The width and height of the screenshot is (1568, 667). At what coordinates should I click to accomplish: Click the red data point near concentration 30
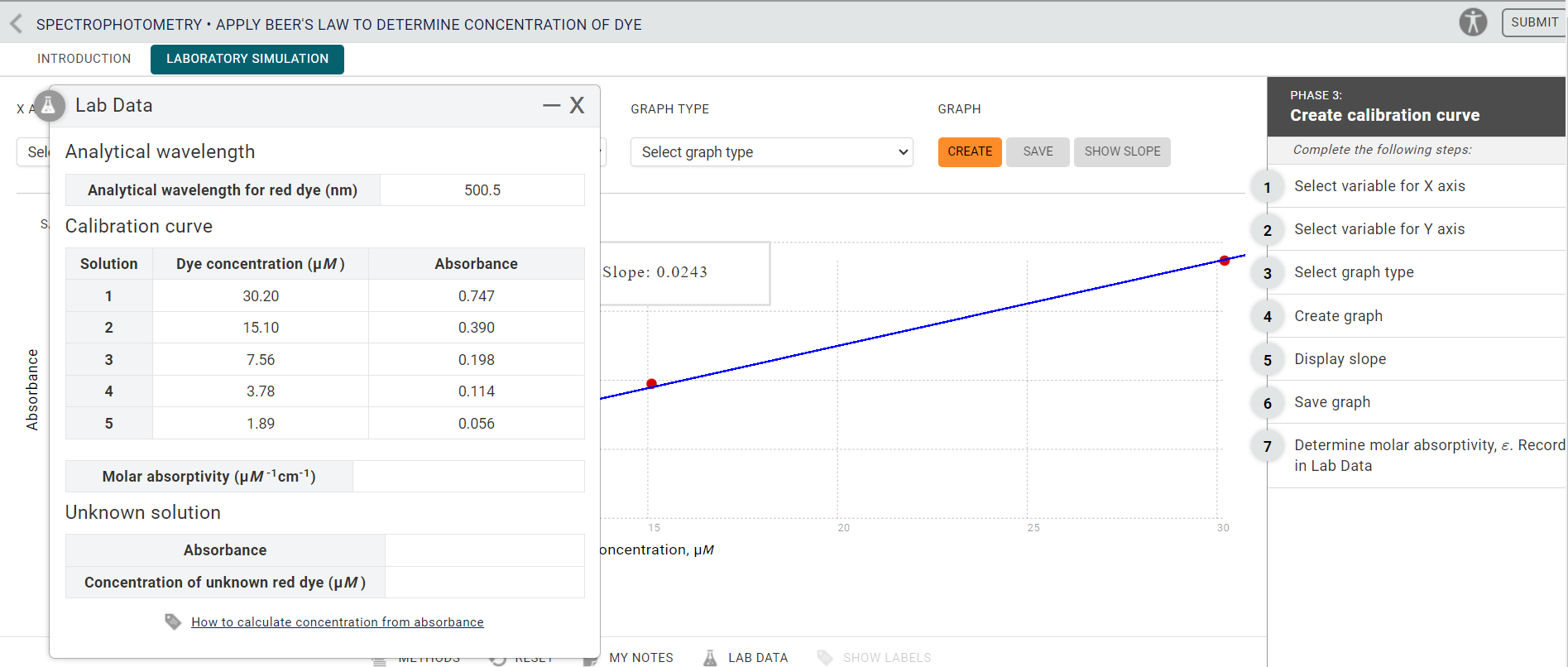(1225, 261)
